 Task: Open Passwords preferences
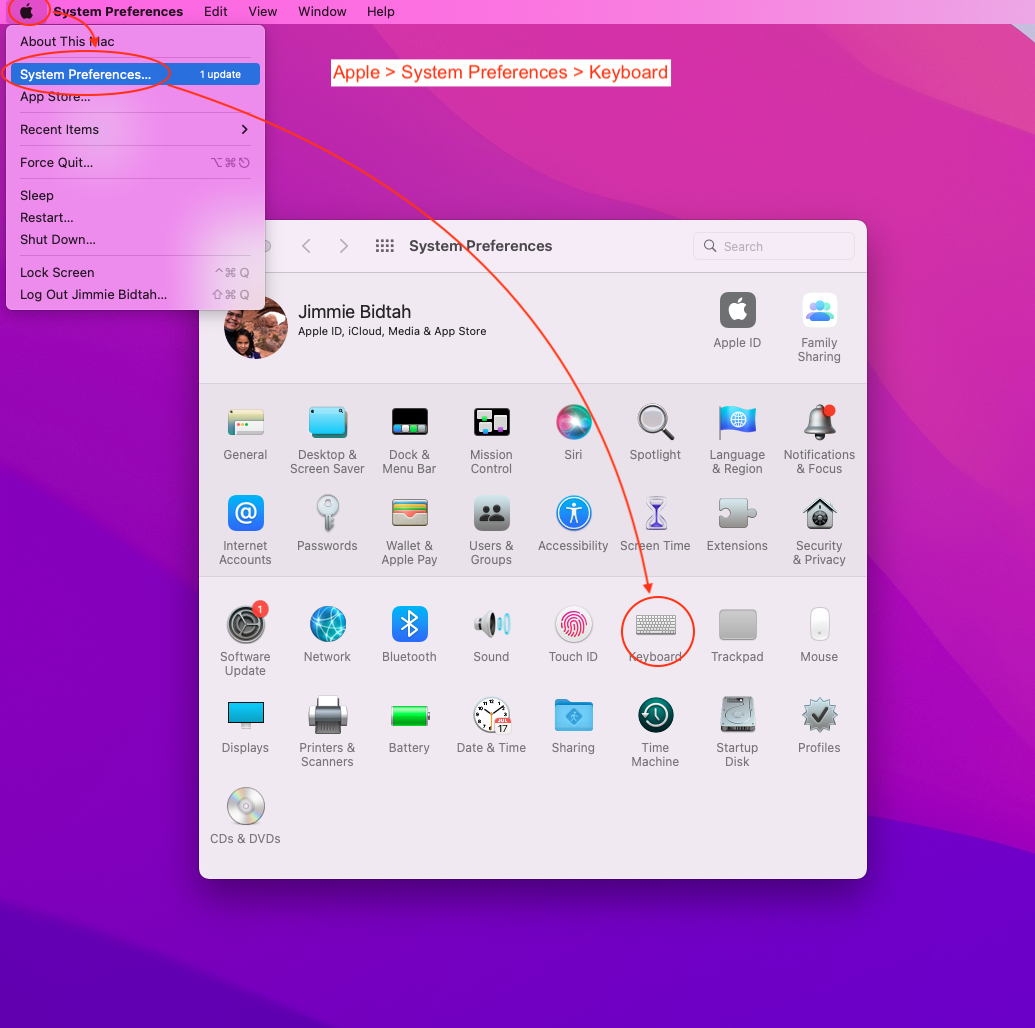327,524
